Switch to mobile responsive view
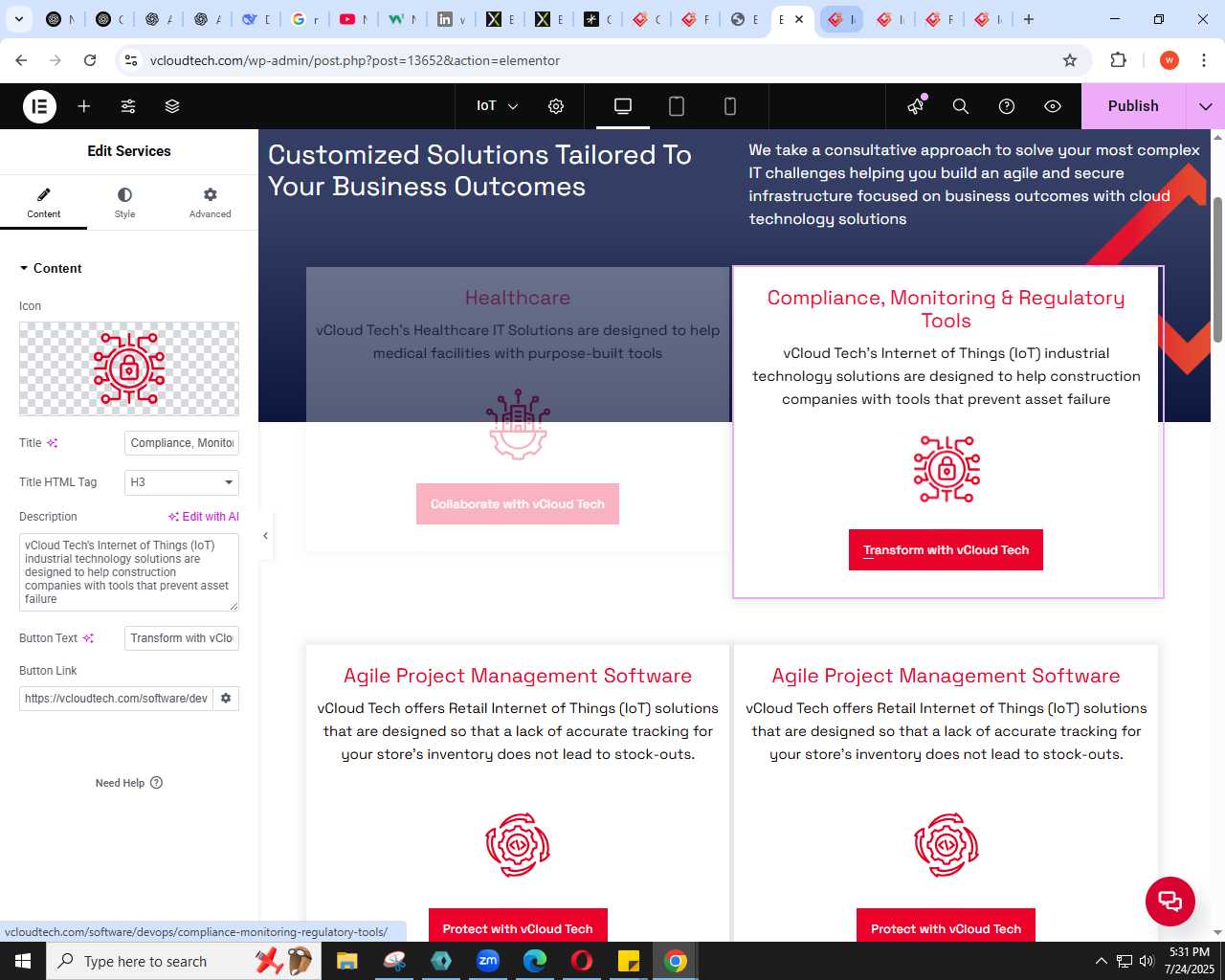 pyautogui.click(x=730, y=106)
